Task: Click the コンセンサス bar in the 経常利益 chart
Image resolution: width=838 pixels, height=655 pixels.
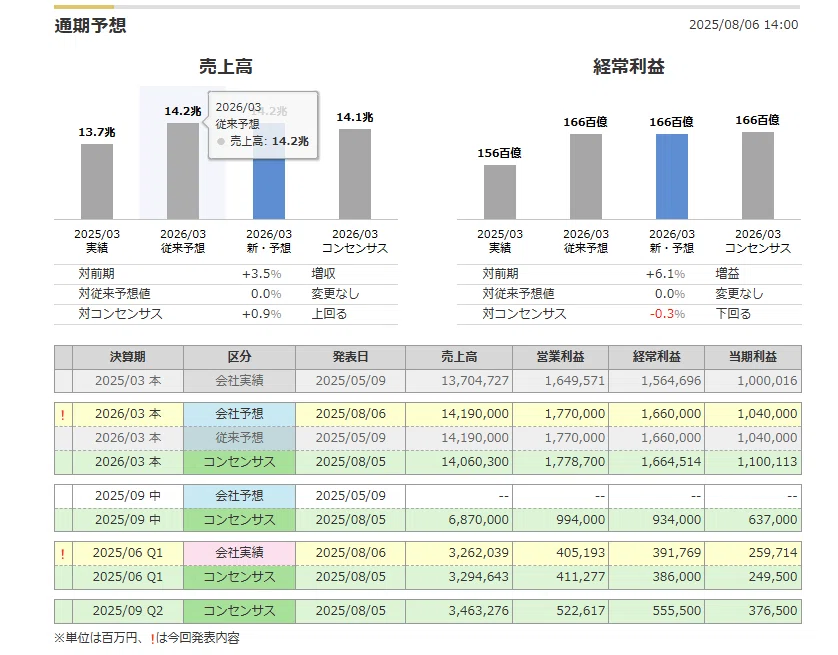Action: coord(758,176)
